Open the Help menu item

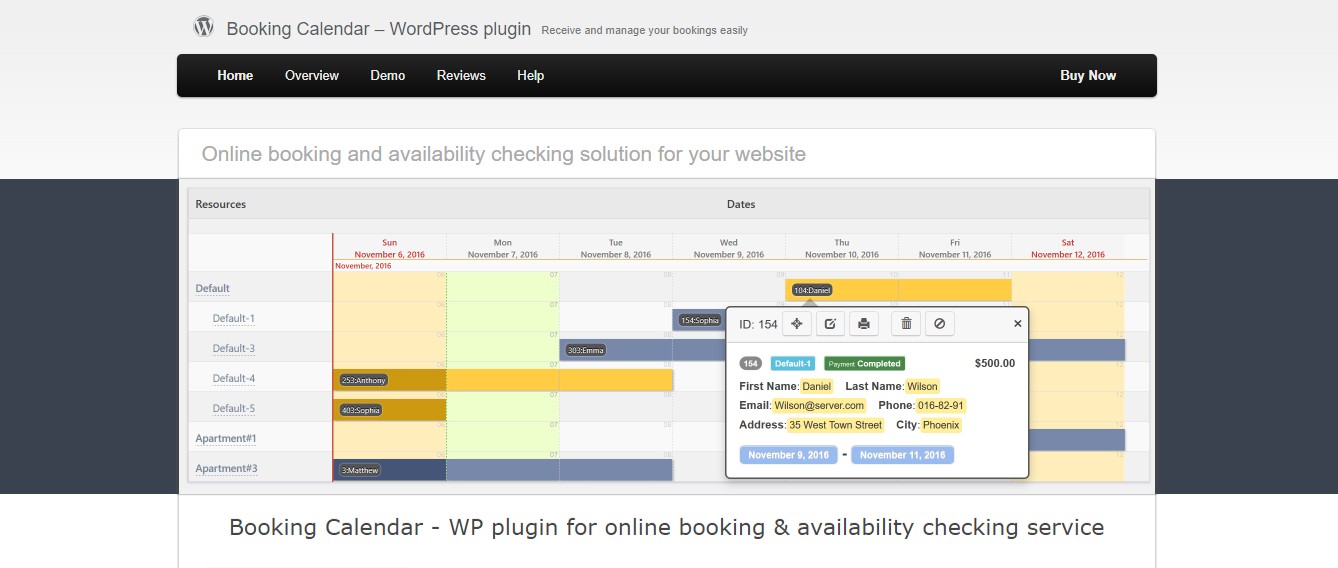tap(531, 75)
